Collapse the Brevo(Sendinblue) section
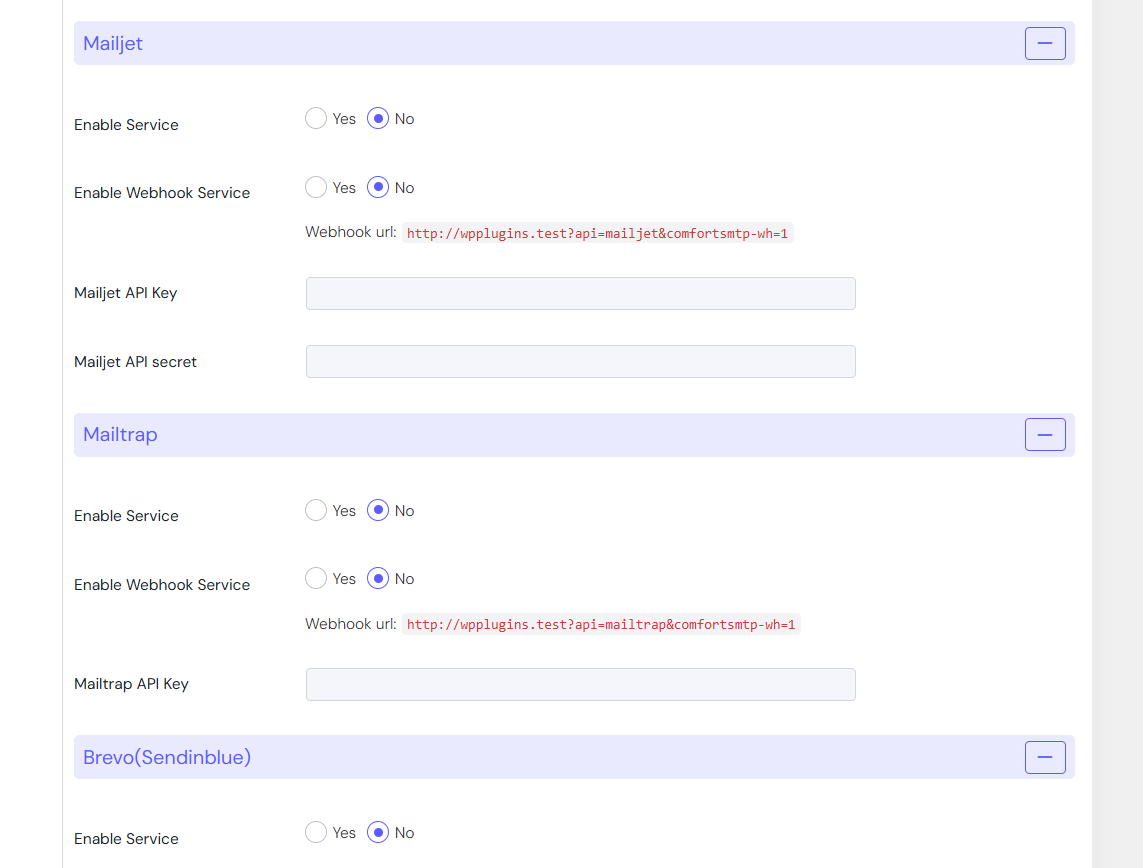Image resolution: width=1143 pixels, height=868 pixels. [x=1045, y=757]
